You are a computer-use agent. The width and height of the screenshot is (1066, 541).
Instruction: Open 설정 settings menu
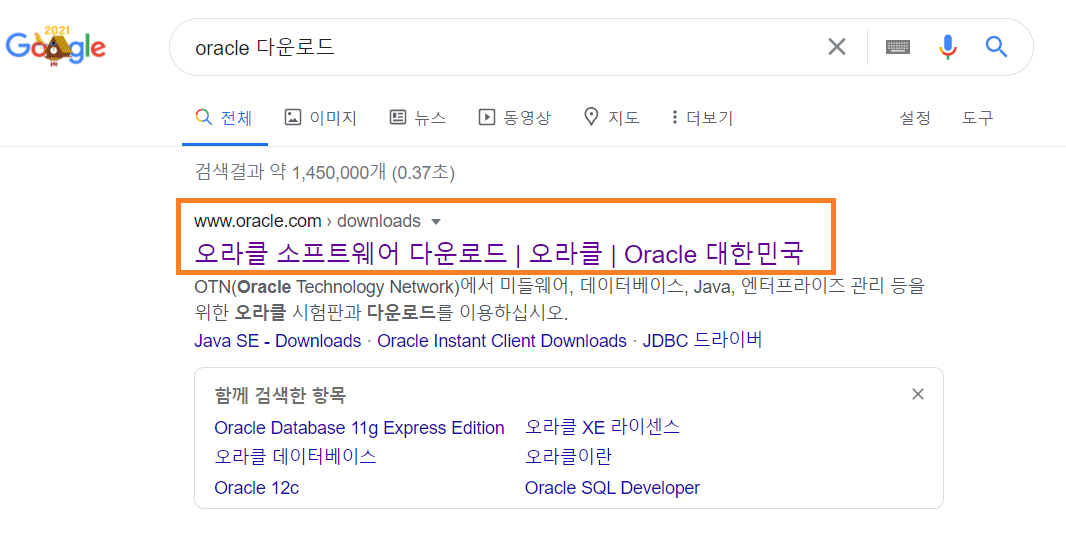[x=914, y=118]
